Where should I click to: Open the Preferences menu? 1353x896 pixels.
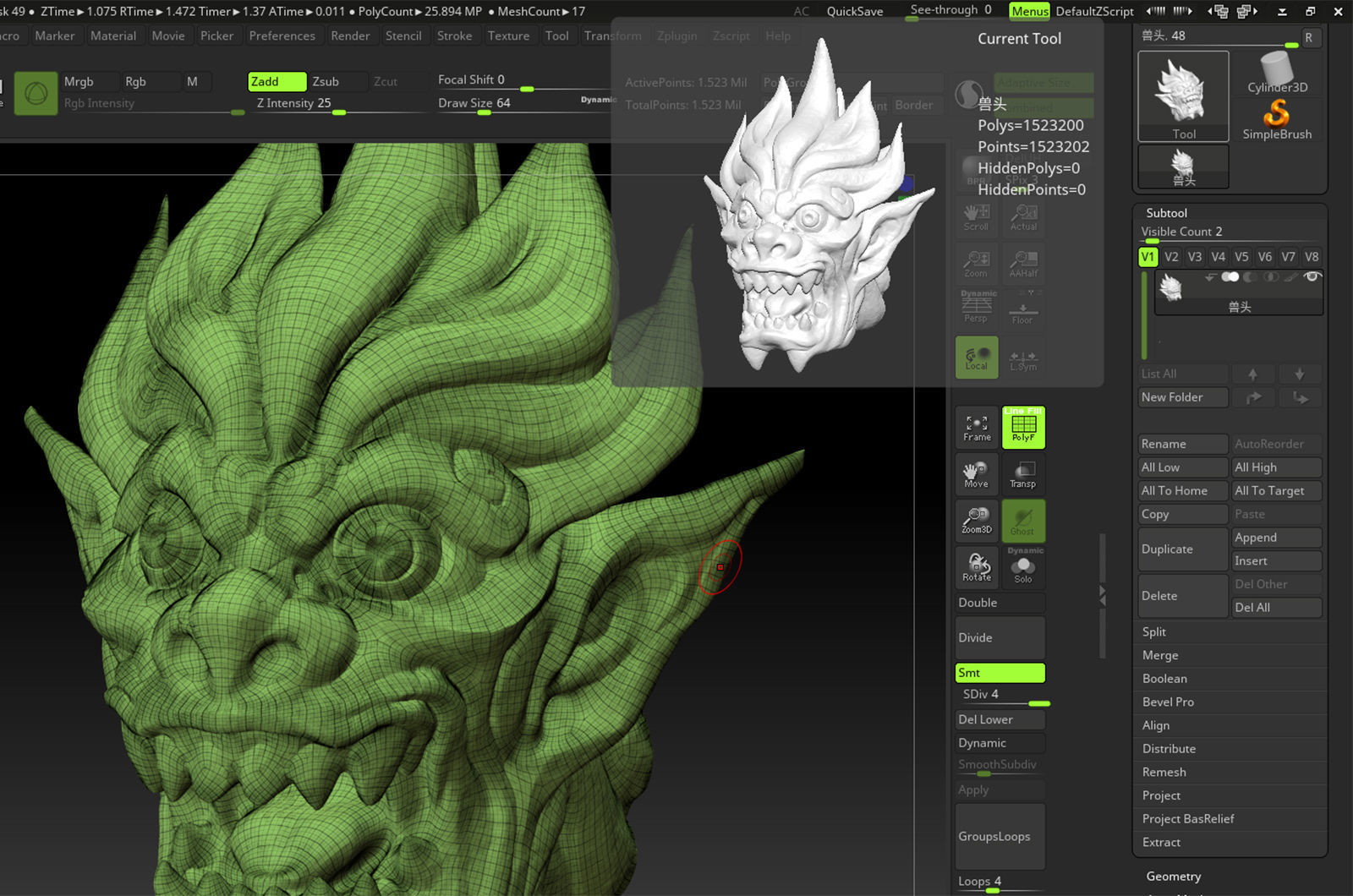tap(282, 36)
